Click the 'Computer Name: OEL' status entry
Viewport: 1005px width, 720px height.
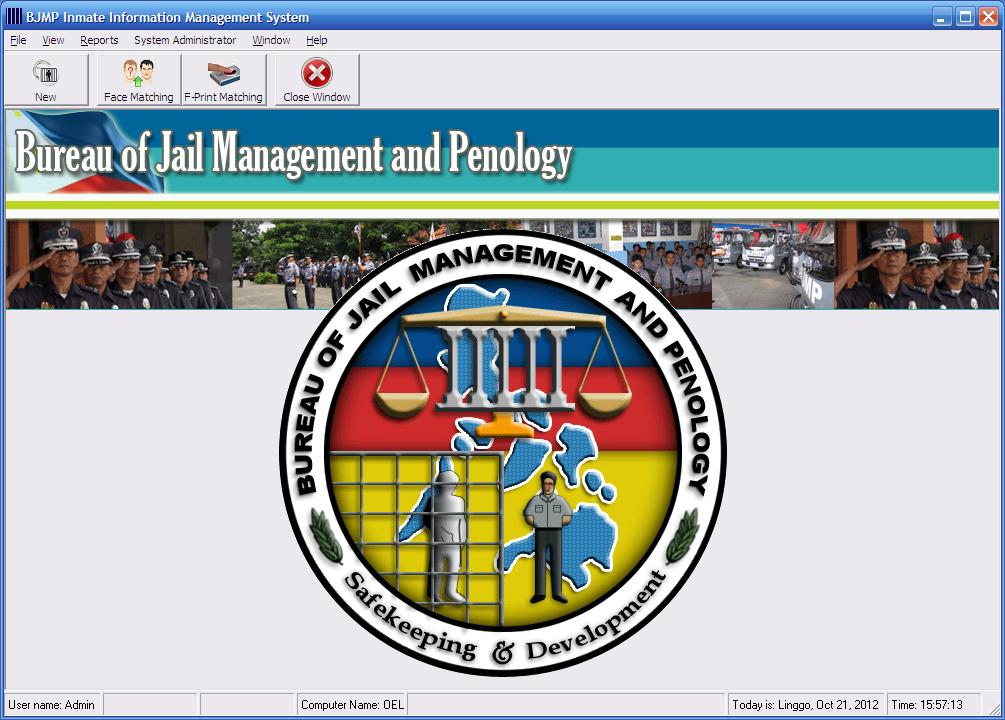pos(352,705)
